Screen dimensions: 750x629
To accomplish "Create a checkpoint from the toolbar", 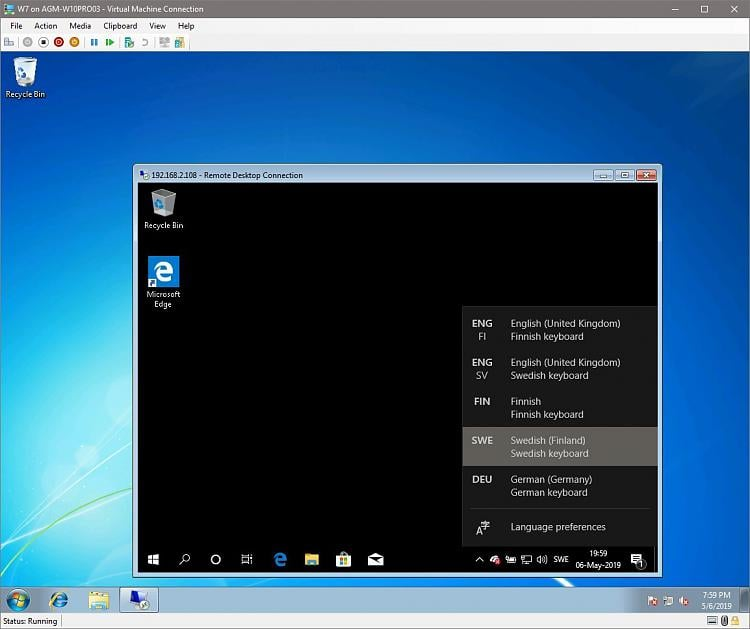I will click(129, 43).
